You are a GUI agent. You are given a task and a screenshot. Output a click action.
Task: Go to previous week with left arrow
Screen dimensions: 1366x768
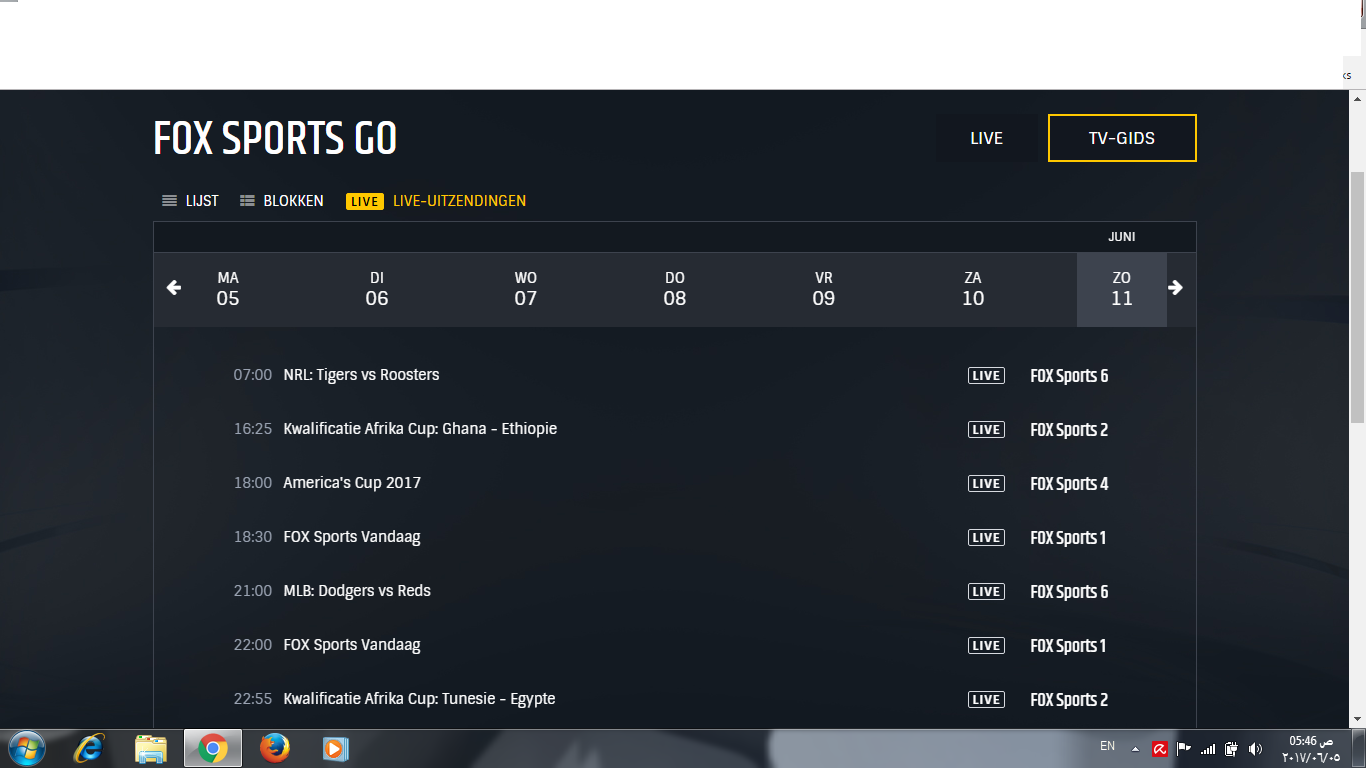click(174, 288)
